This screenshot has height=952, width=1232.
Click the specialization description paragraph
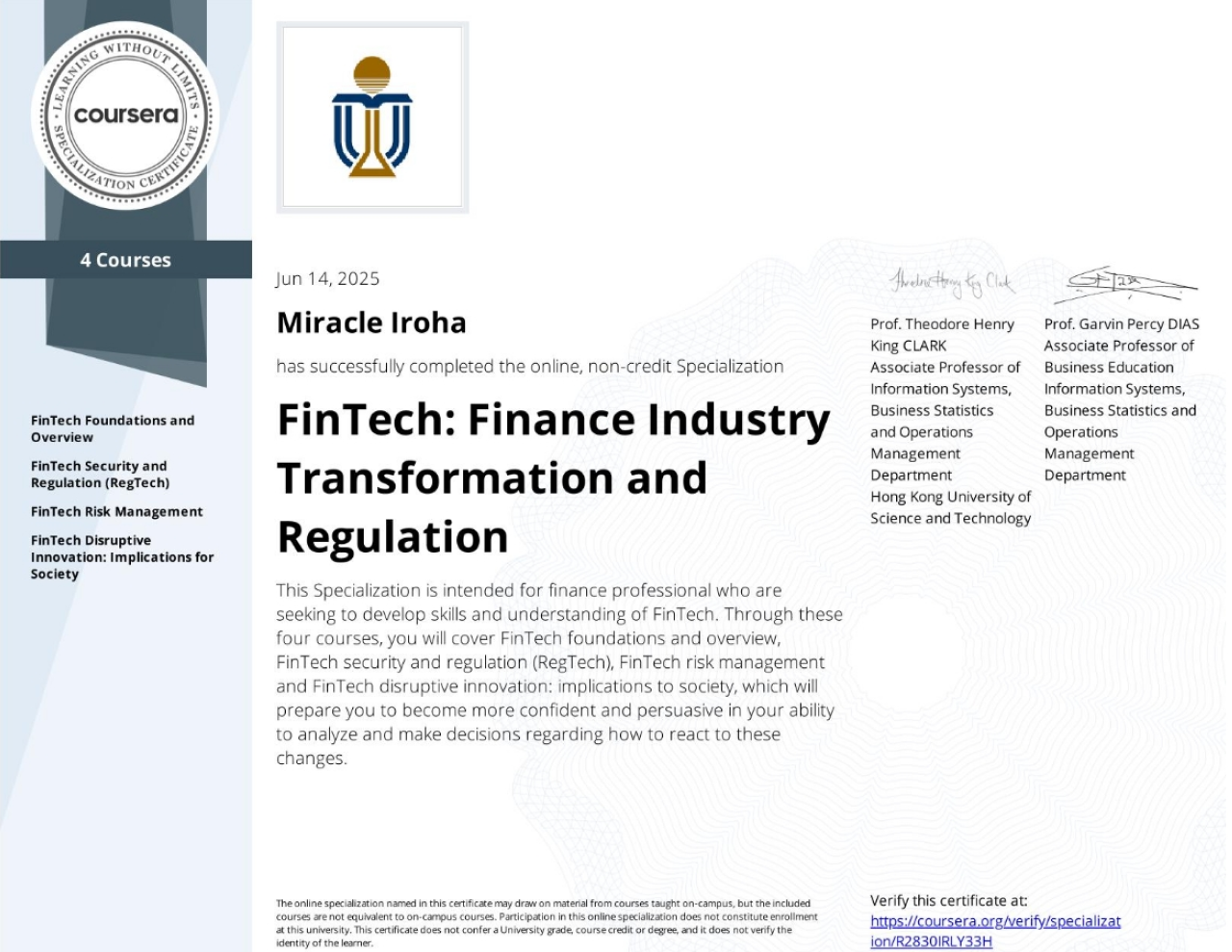[558, 673]
